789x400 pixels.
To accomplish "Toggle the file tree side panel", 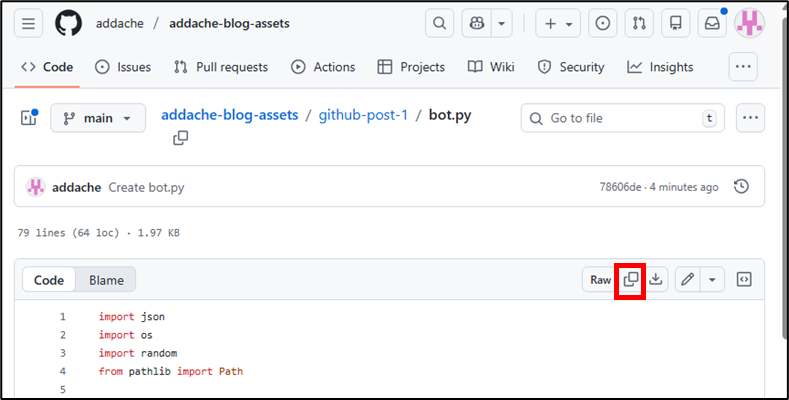I will [x=28, y=118].
